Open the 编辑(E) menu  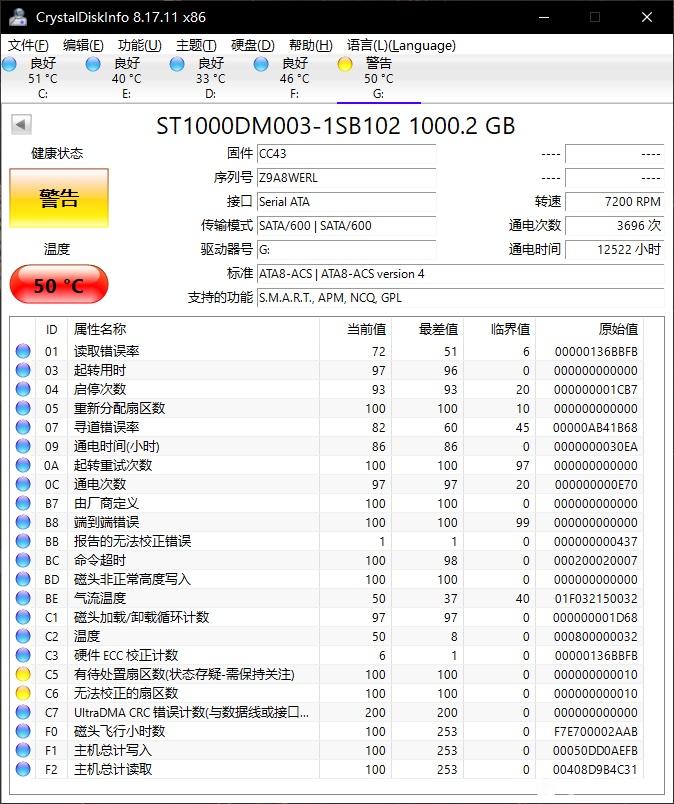[83, 45]
